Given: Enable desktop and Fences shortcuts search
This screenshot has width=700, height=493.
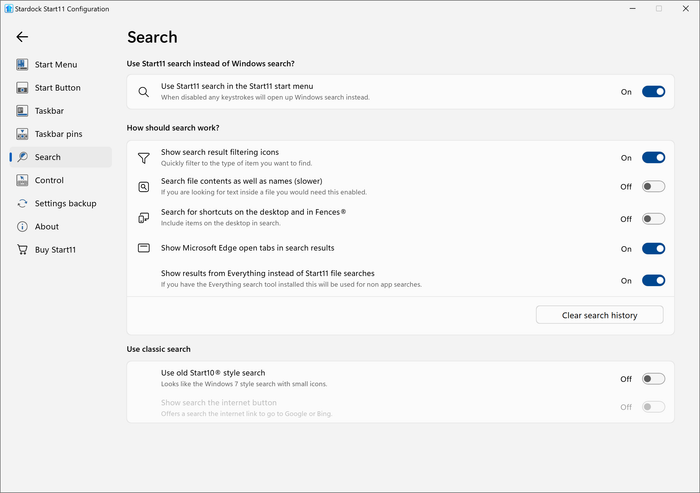Looking at the screenshot, I should [x=653, y=219].
